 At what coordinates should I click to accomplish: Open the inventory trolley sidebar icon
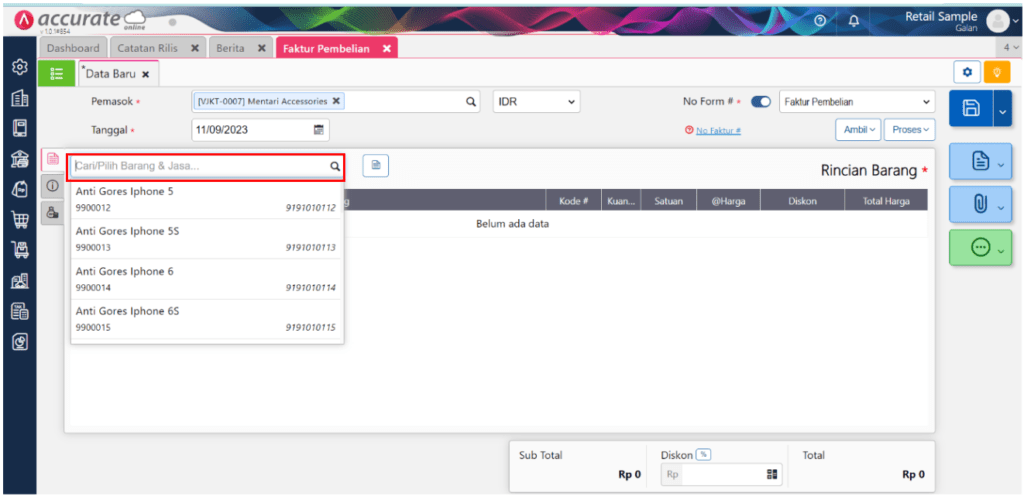[x=20, y=250]
